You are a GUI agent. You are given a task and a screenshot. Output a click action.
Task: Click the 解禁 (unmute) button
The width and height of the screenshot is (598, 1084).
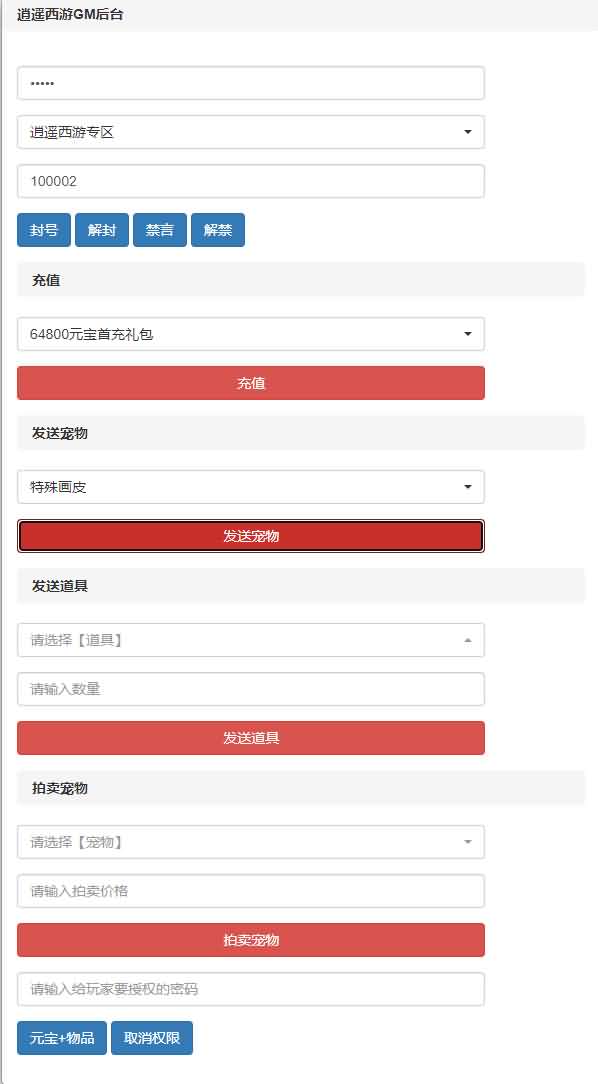pos(217,229)
